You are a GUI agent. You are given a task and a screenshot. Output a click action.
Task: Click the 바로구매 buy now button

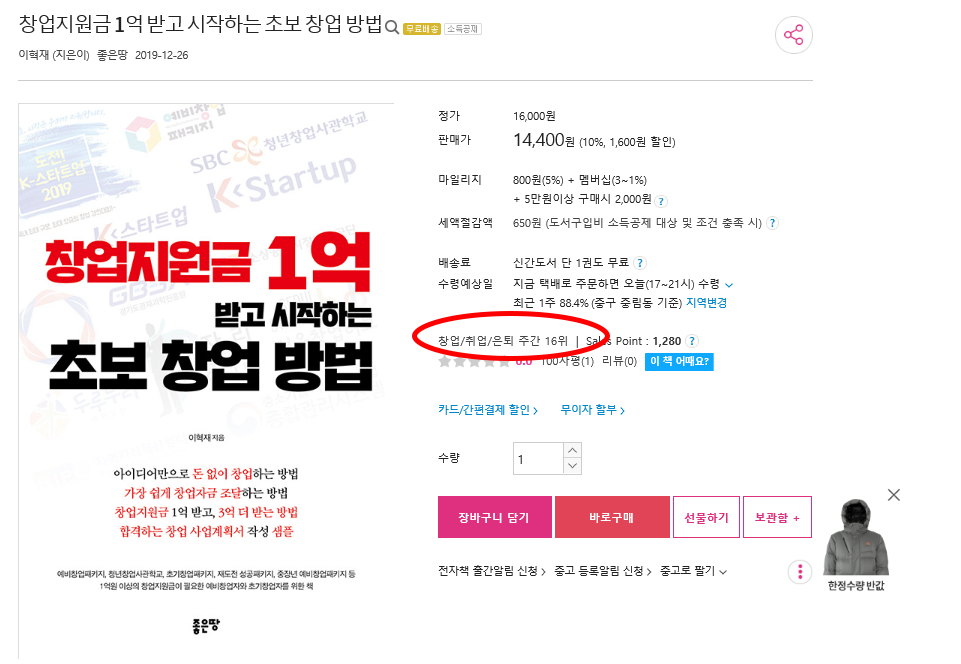coord(612,517)
